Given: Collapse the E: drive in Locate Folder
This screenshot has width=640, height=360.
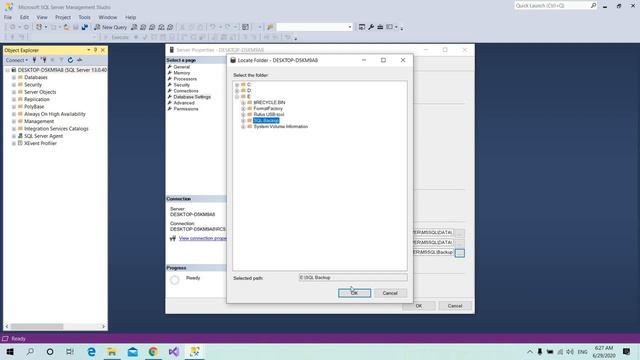Looking at the screenshot, I should click(237, 96).
